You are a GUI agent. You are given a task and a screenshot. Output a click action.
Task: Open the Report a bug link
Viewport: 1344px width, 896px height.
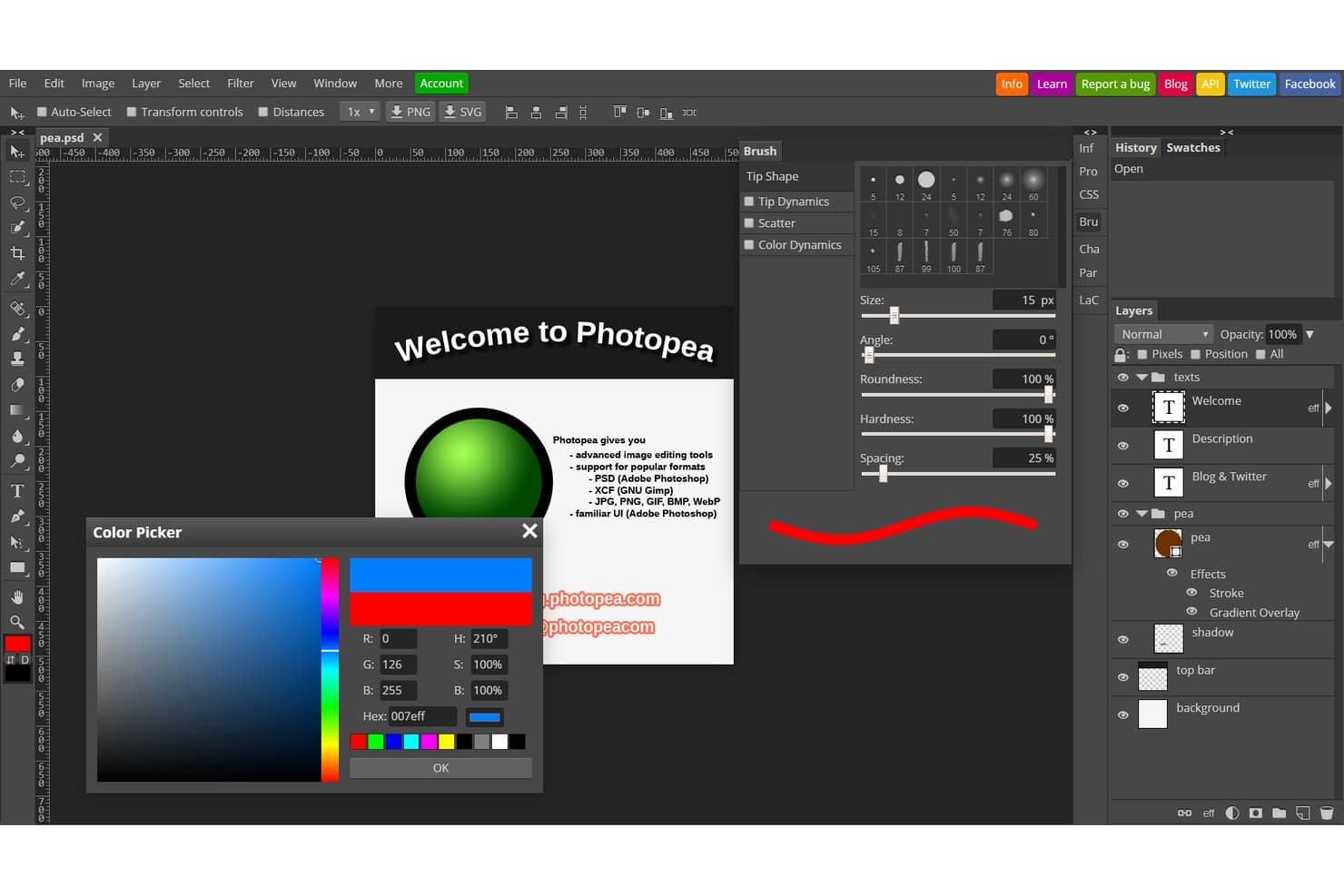(x=1115, y=84)
